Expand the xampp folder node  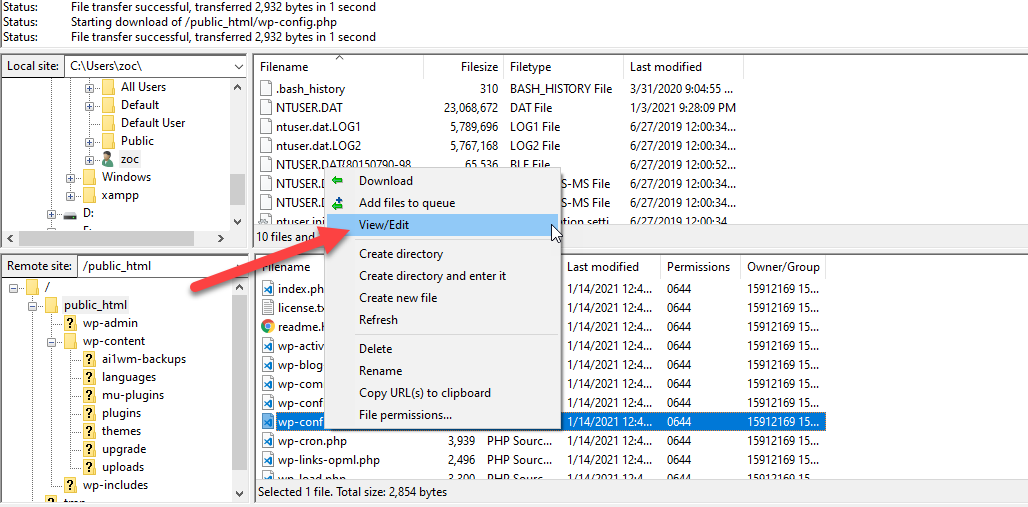point(70,196)
